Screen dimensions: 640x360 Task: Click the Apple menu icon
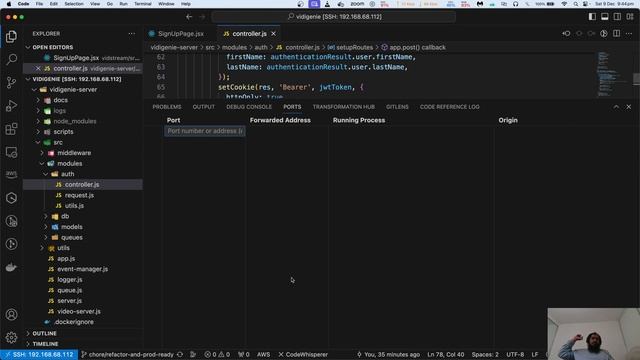(x=9, y=4)
